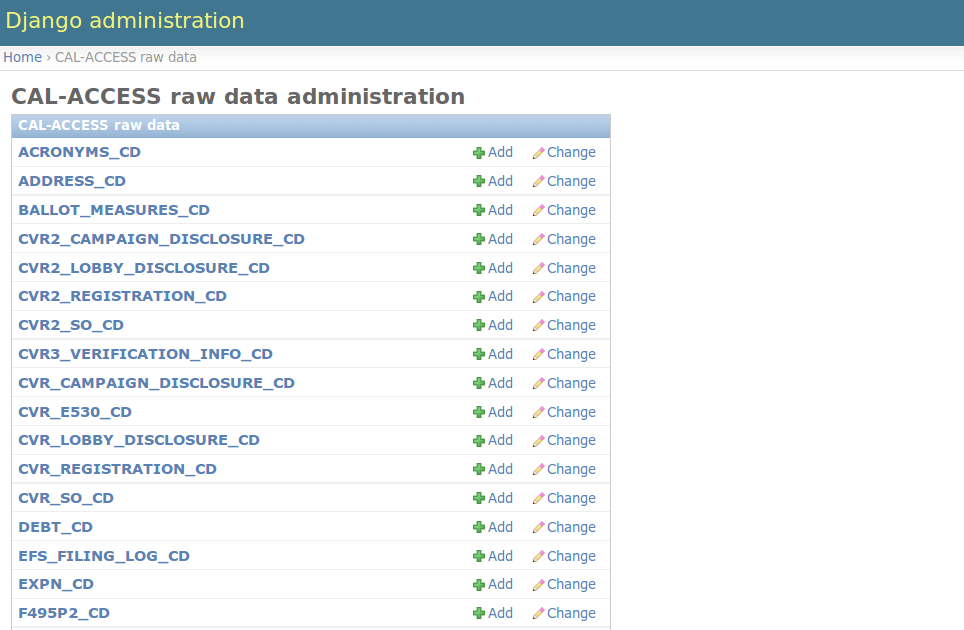
Task: Go to Home in the breadcrumb
Action: [x=22, y=57]
